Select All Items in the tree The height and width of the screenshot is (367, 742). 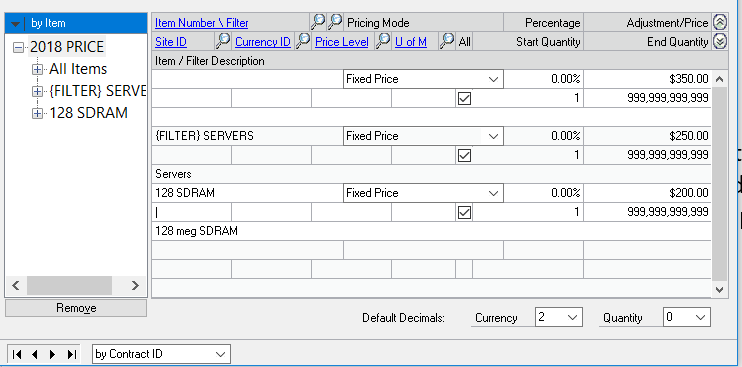pyautogui.click(x=78, y=69)
